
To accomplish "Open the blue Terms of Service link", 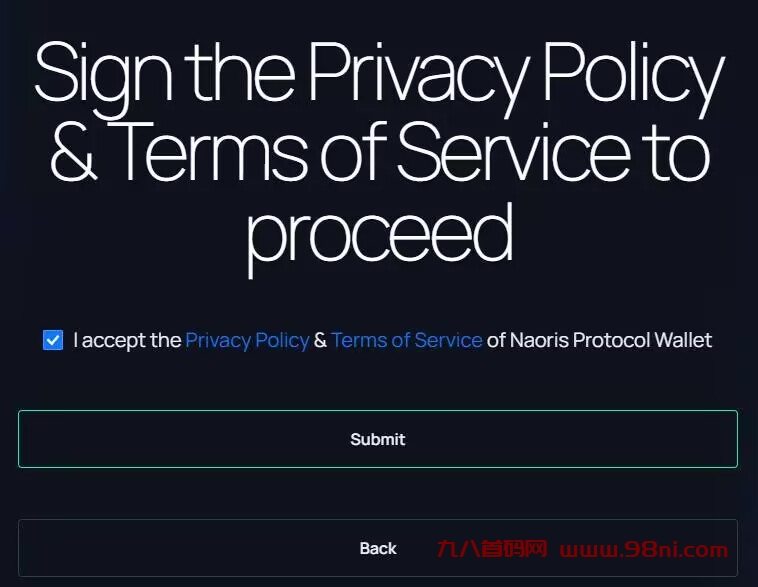I will [406, 340].
